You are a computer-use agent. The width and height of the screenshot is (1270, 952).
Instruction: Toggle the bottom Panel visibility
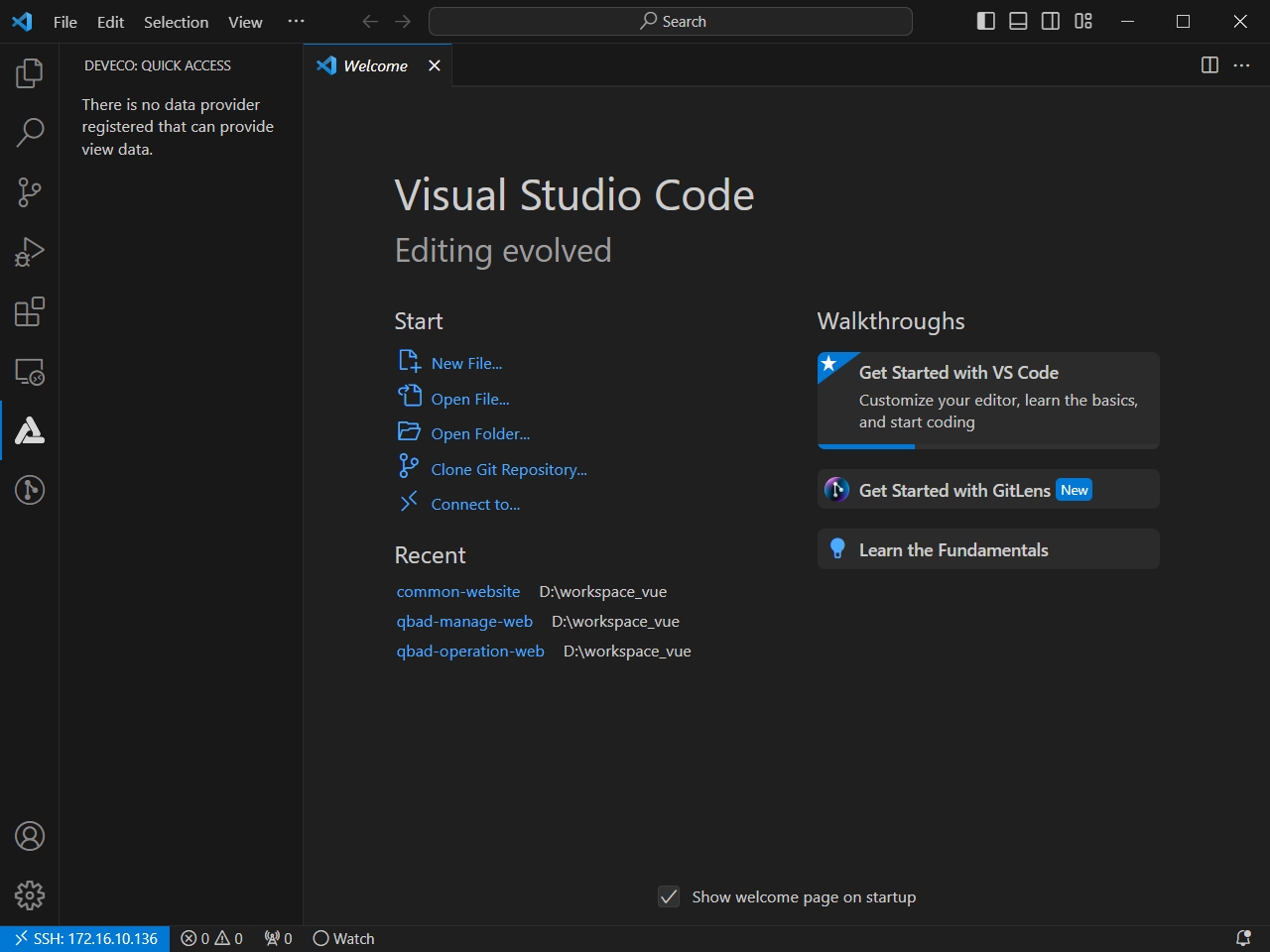(x=1018, y=21)
